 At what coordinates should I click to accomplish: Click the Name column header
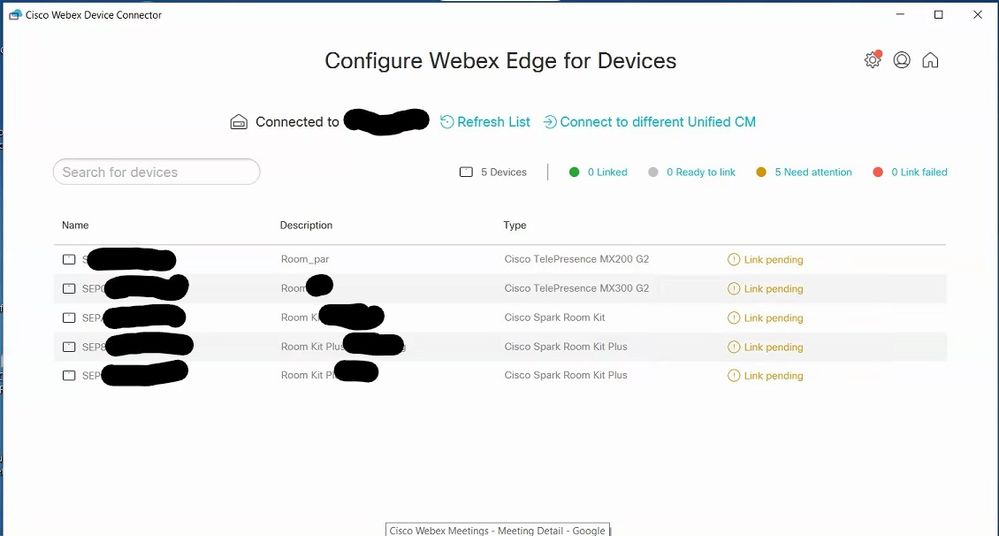tap(75, 225)
